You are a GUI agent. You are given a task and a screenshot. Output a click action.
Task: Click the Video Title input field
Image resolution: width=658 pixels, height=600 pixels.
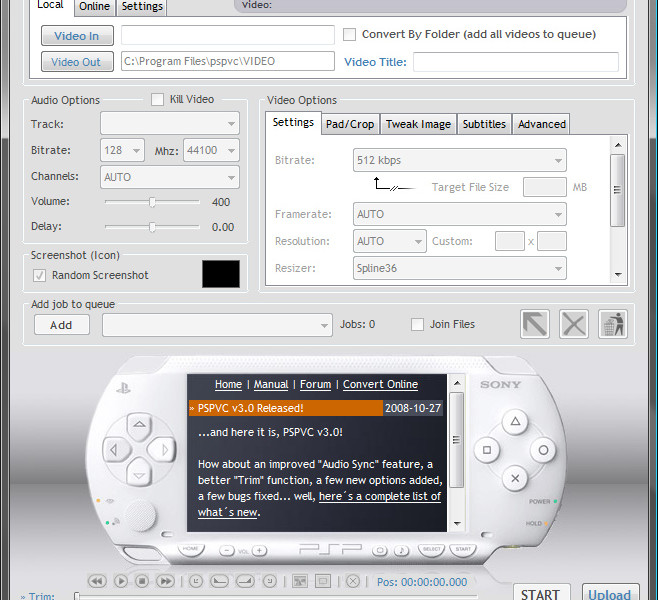(x=516, y=62)
